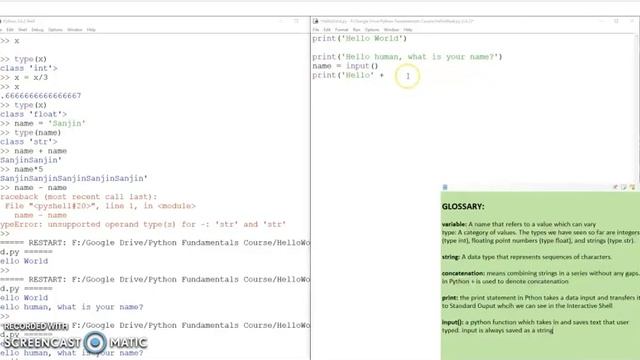640x360 pixels.
Task: Click the edit icon on the glossary note toolbar
Action: point(624,187)
